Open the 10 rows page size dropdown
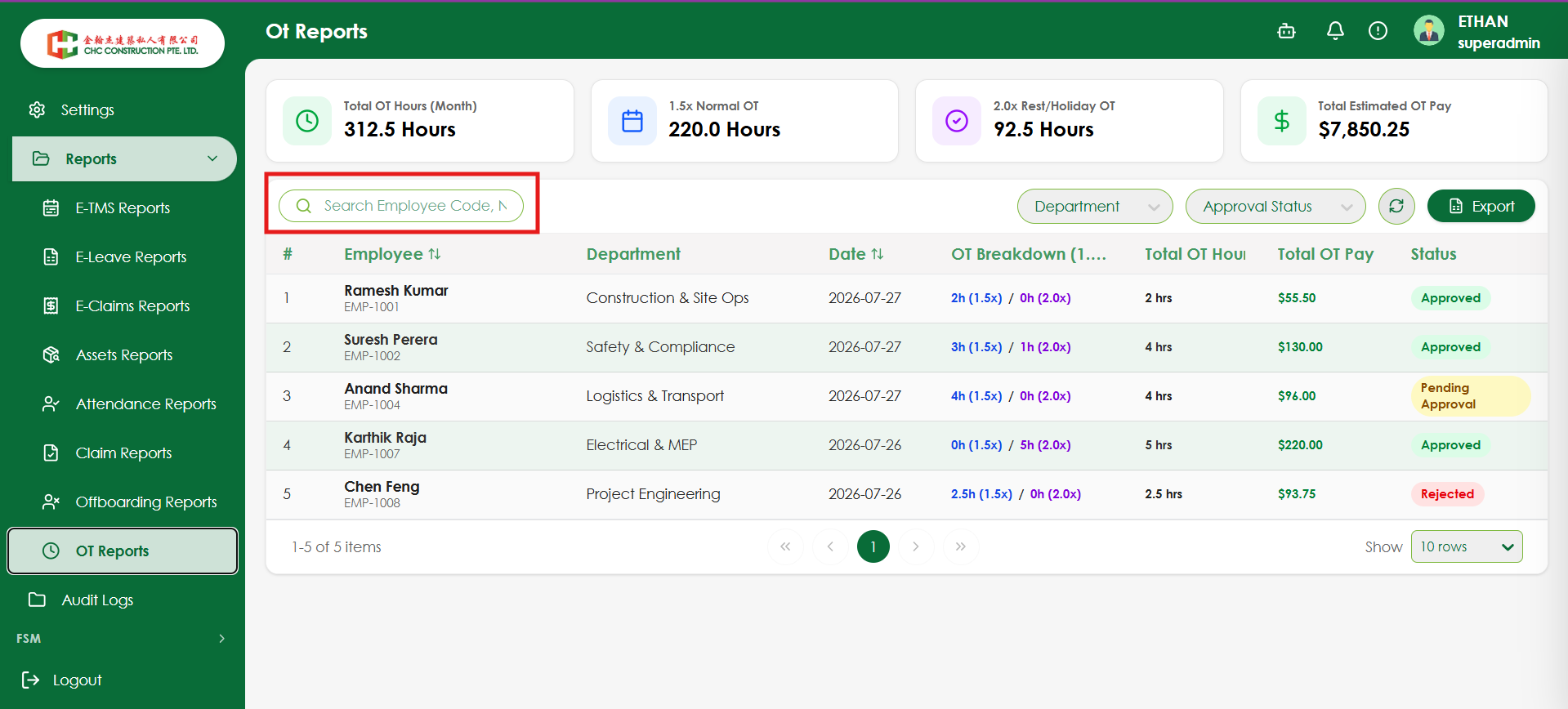The height and width of the screenshot is (709, 1568). point(1467,546)
